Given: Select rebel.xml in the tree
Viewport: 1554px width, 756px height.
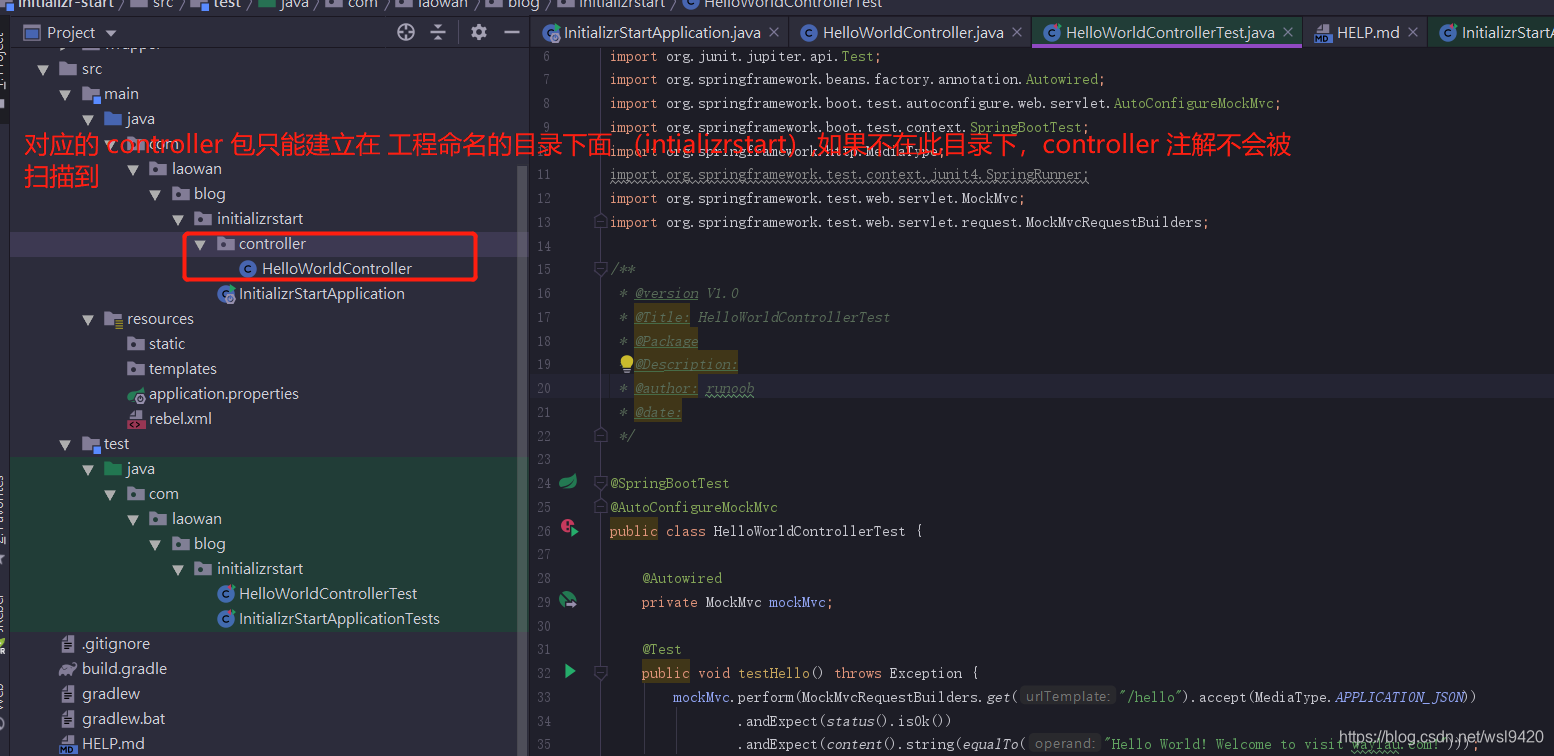Looking at the screenshot, I should (x=180, y=419).
